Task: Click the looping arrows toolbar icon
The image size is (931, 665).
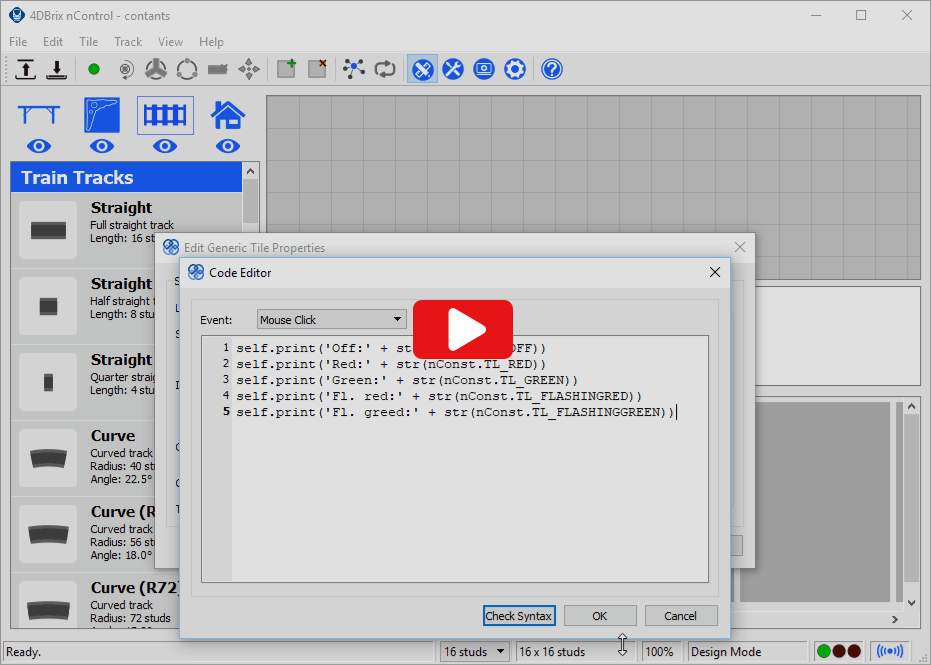Action: (x=385, y=69)
